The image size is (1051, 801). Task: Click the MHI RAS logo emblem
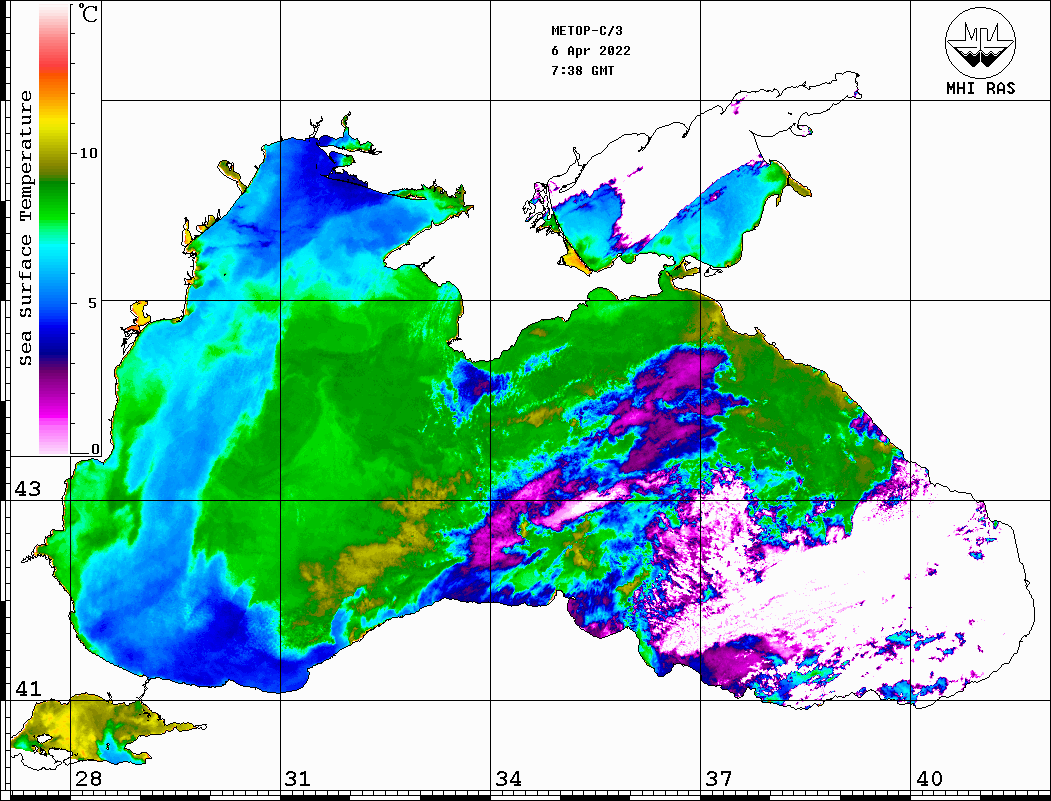[x=980, y=42]
